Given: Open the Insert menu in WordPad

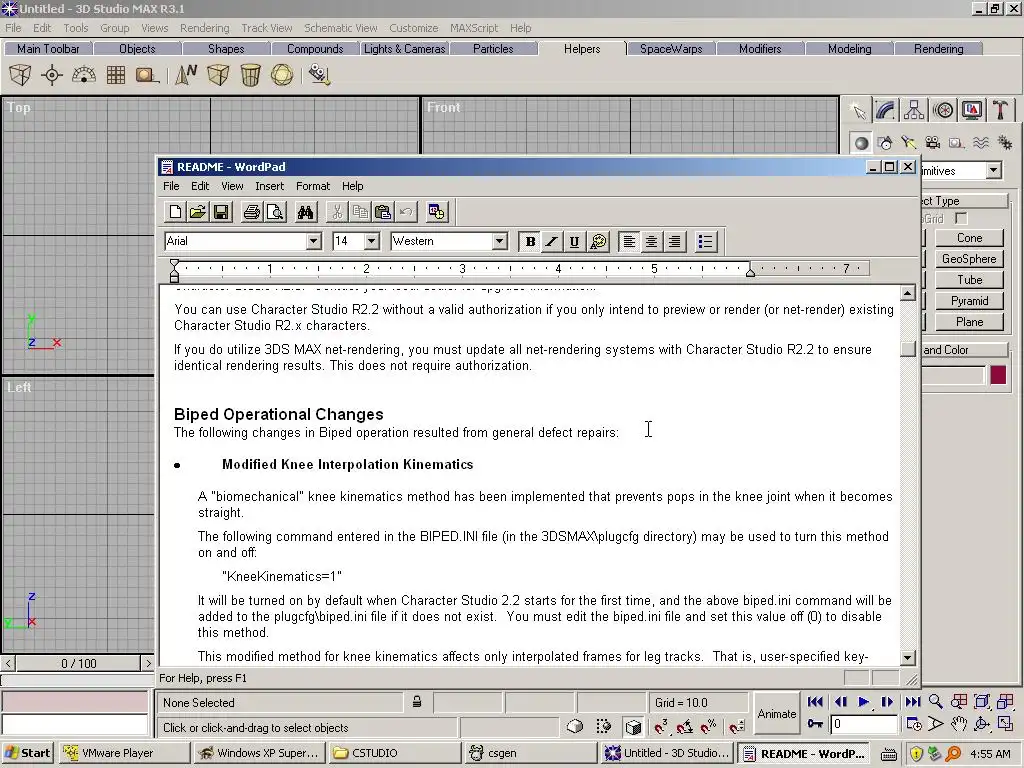Looking at the screenshot, I should 269,186.
